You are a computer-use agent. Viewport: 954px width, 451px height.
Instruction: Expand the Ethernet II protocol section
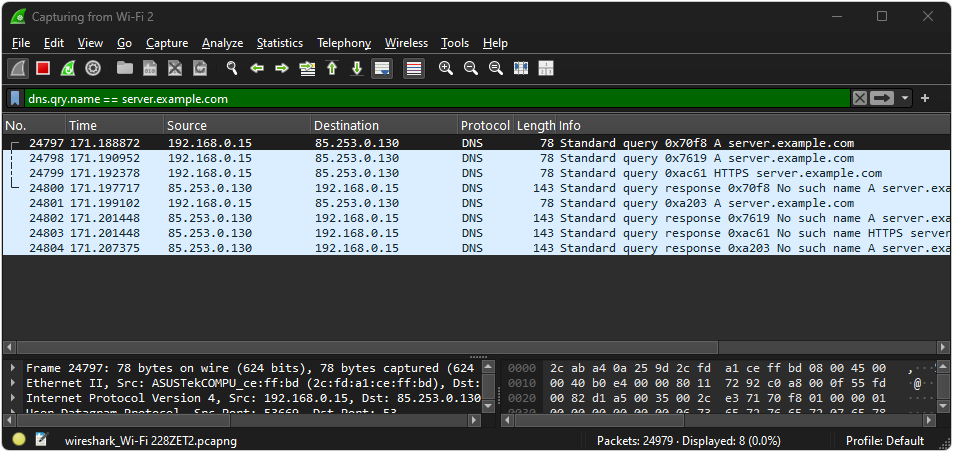pos(13,383)
